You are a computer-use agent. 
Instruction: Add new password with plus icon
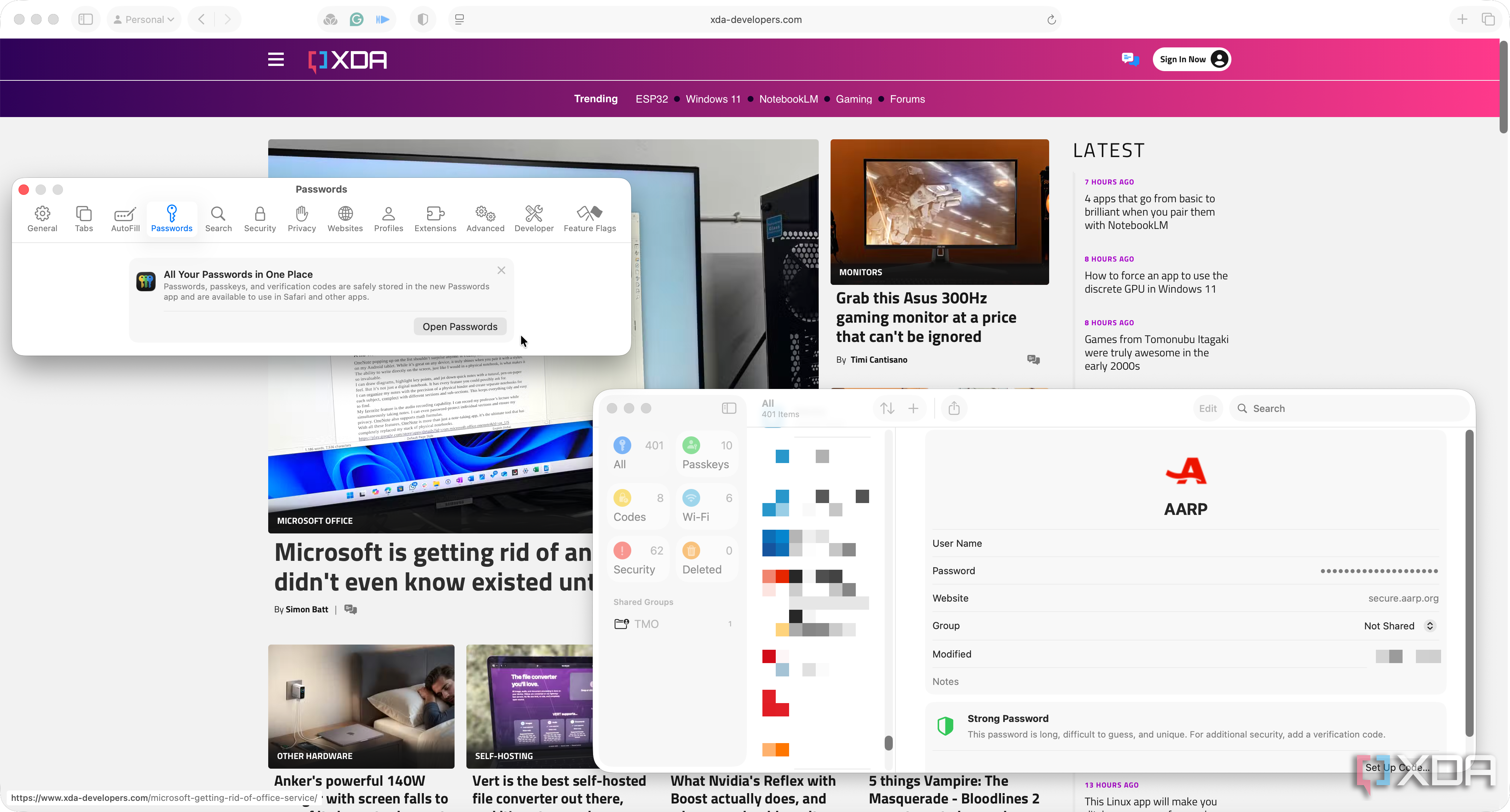pyautogui.click(x=913, y=408)
